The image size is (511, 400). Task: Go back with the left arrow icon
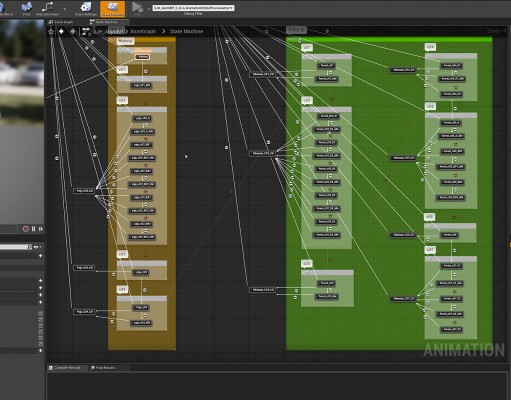(x=61, y=31)
